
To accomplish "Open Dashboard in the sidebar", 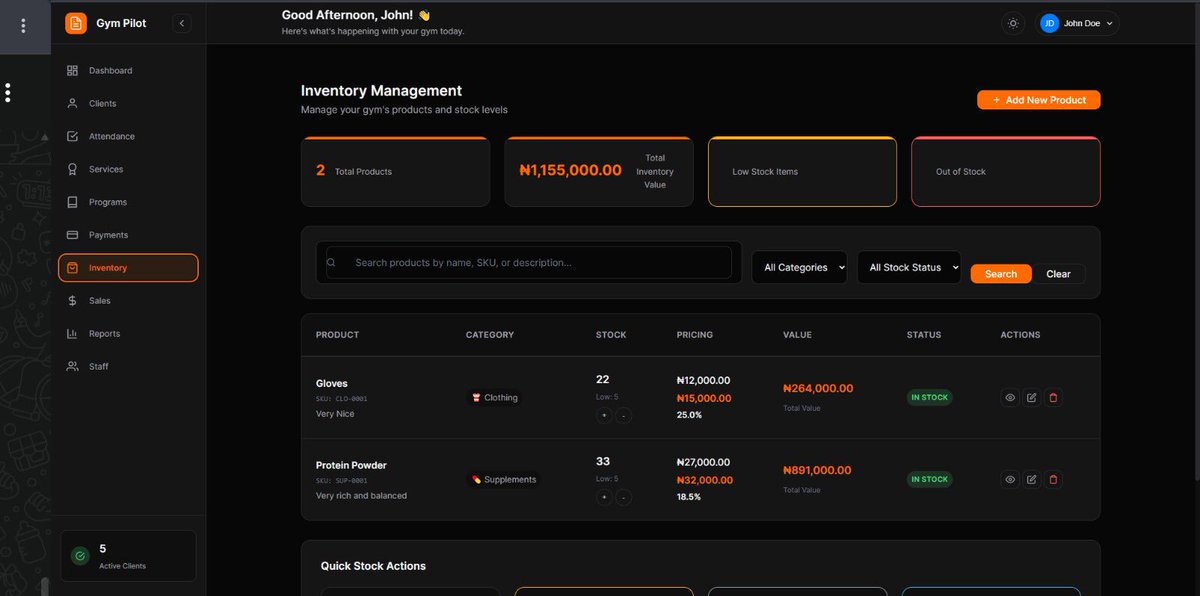I will [x=128, y=71].
